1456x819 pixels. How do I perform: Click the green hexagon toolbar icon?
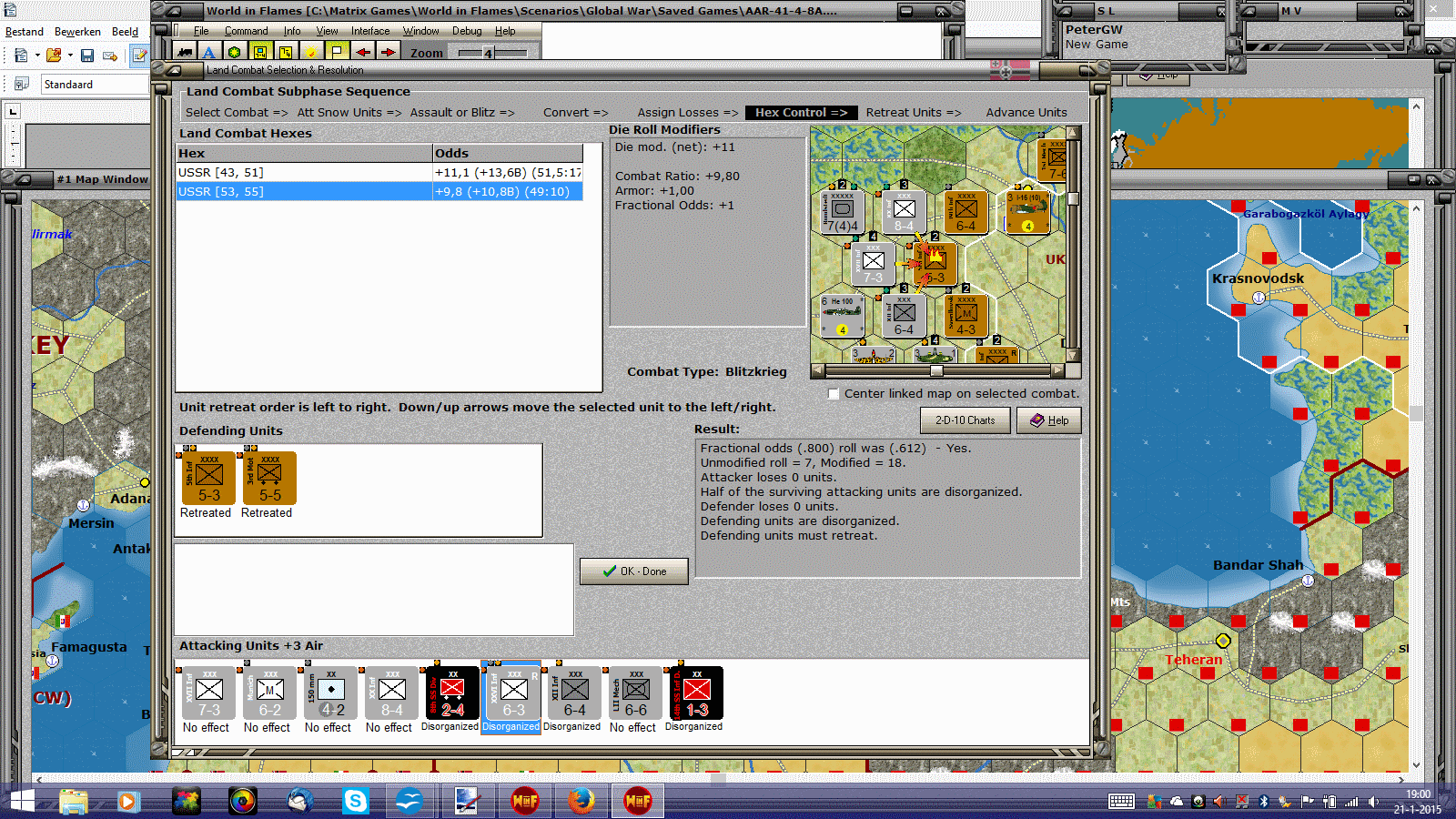(x=235, y=53)
